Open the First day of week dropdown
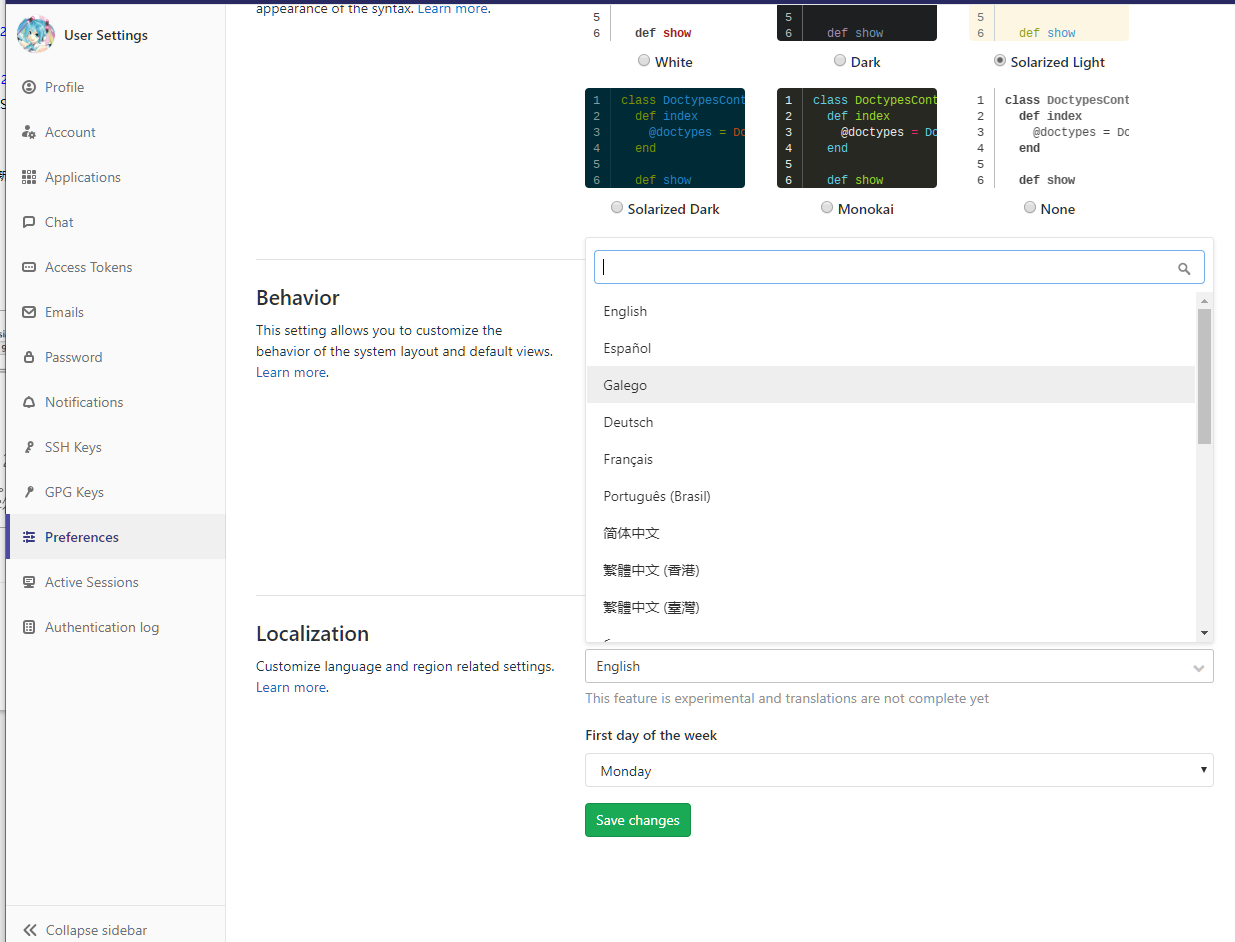The image size is (1235, 942). tap(898, 771)
